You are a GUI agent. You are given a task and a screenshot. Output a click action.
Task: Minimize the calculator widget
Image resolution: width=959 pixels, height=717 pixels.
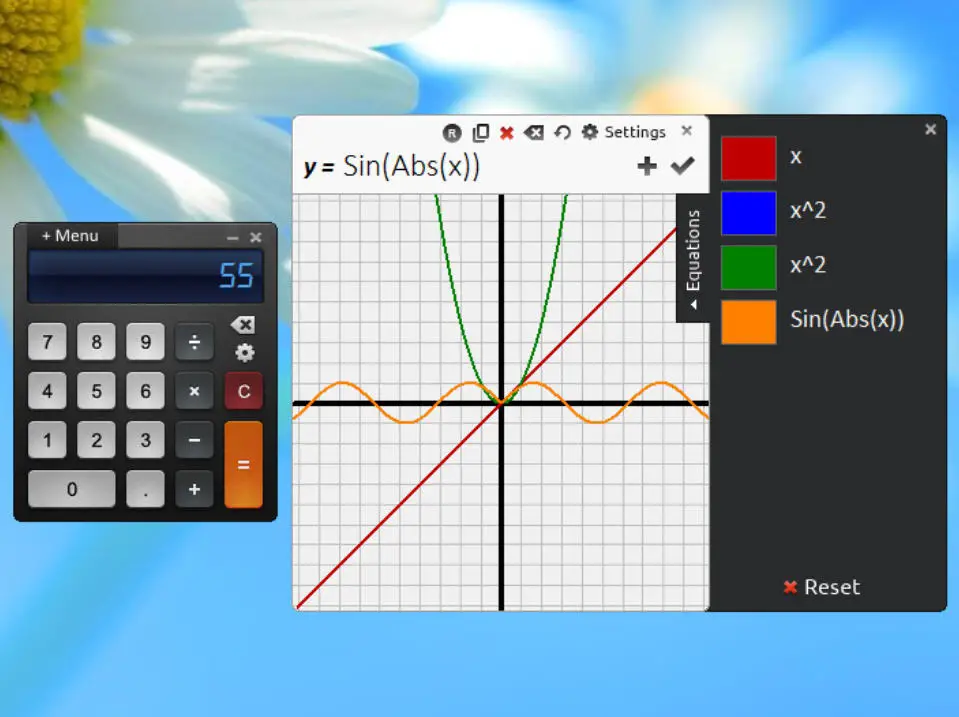click(x=232, y=237)
